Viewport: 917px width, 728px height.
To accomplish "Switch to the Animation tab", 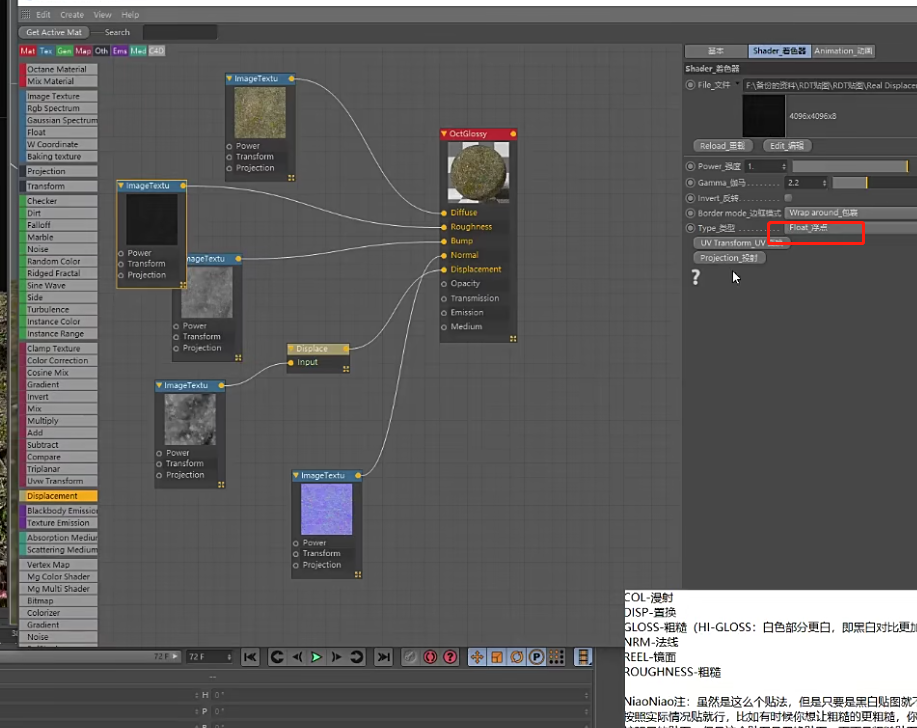I will tap(843, 51).
